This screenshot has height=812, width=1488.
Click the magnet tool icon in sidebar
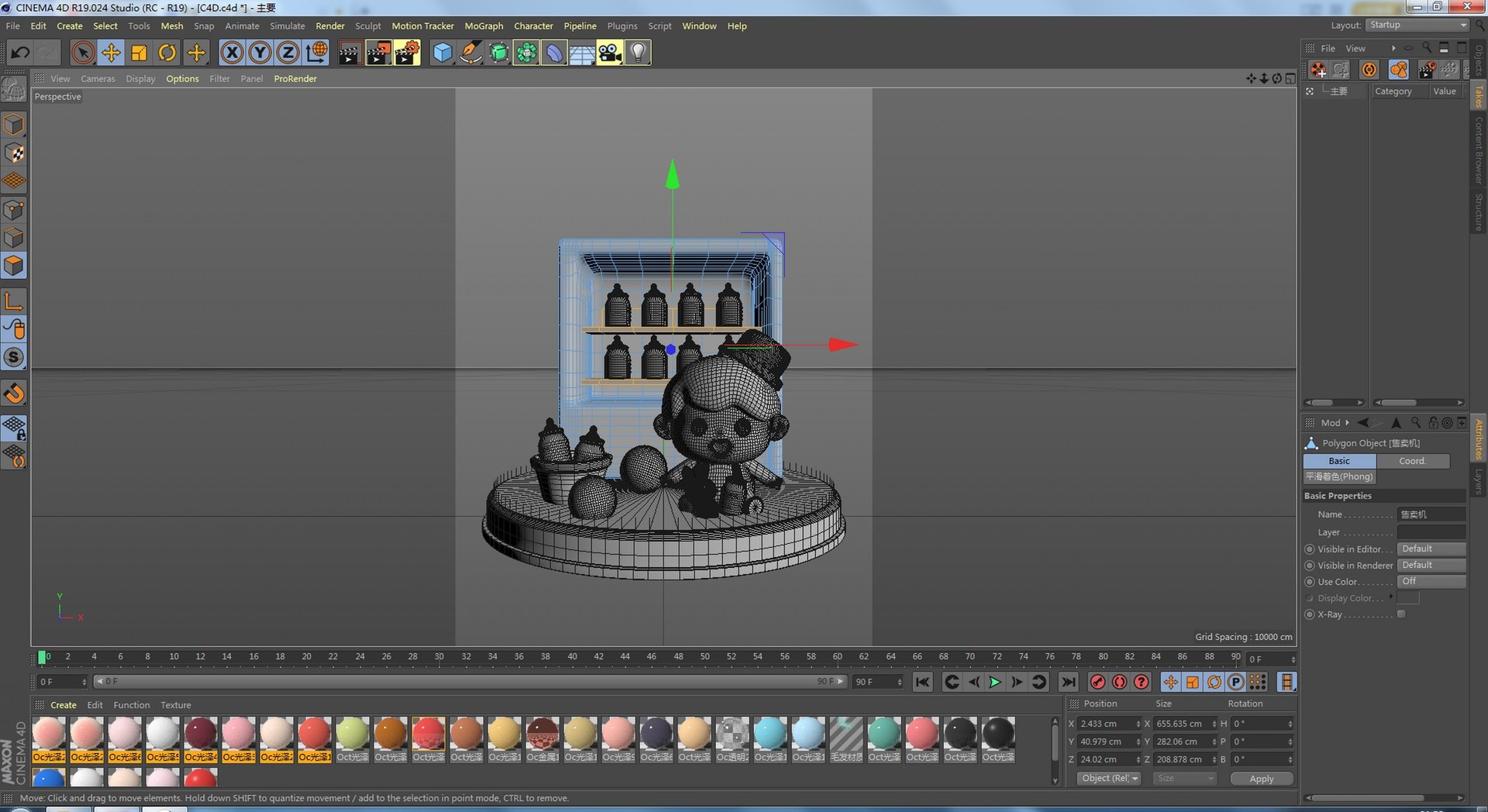14,393
